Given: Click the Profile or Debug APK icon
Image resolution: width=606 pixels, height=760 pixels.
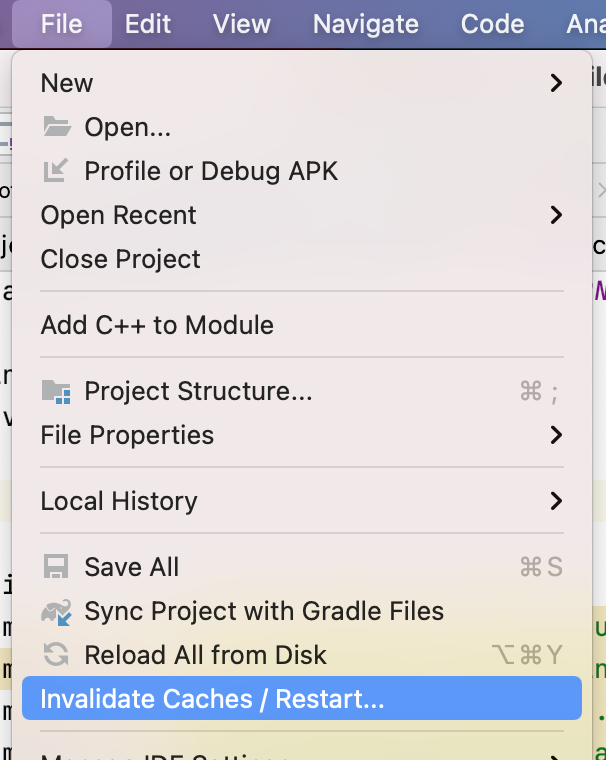Looking at the screenshot, I should pyautogui.click(x=56, y=171).
